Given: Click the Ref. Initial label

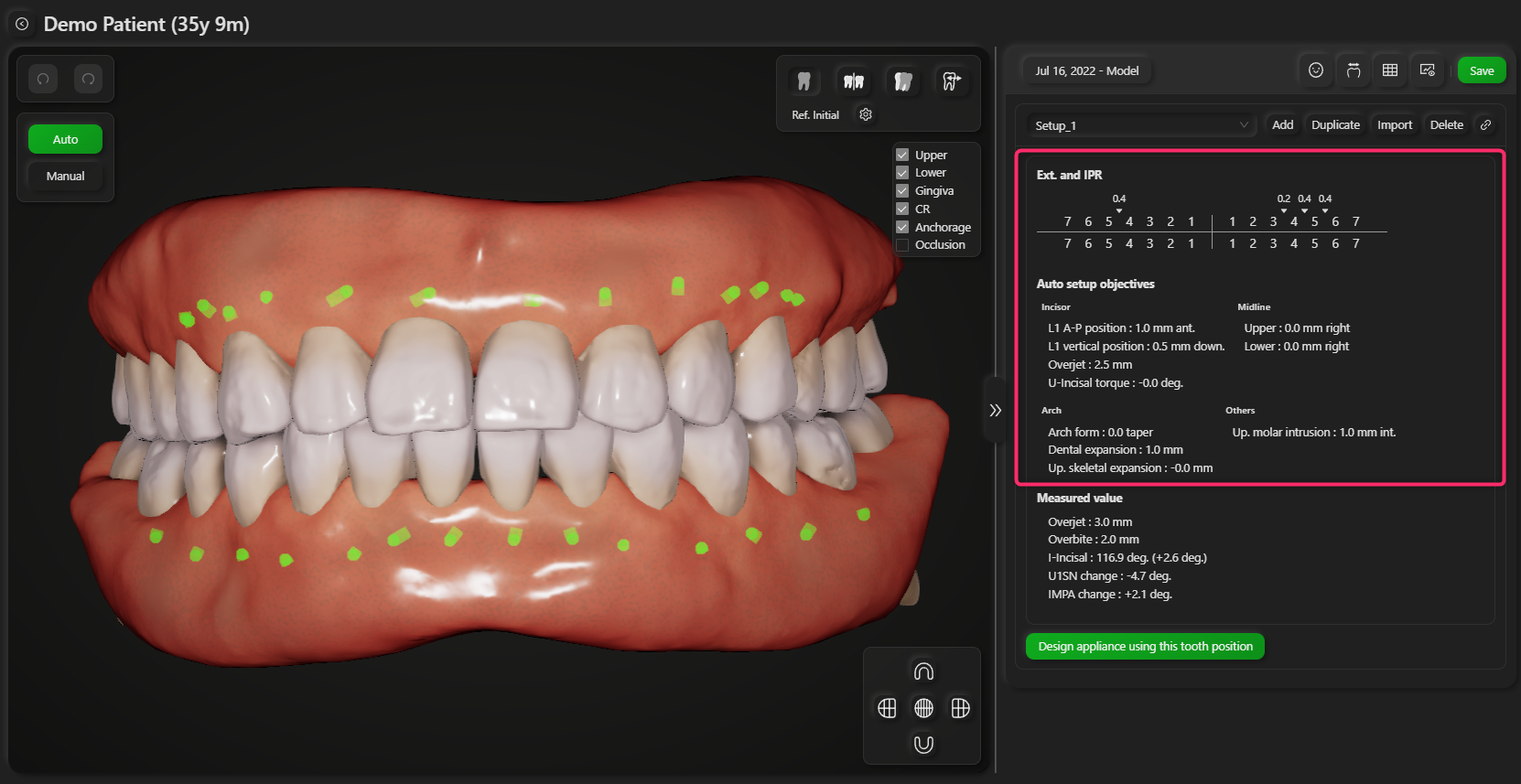Looking at the screenshot, I should [x=815, y=115].
